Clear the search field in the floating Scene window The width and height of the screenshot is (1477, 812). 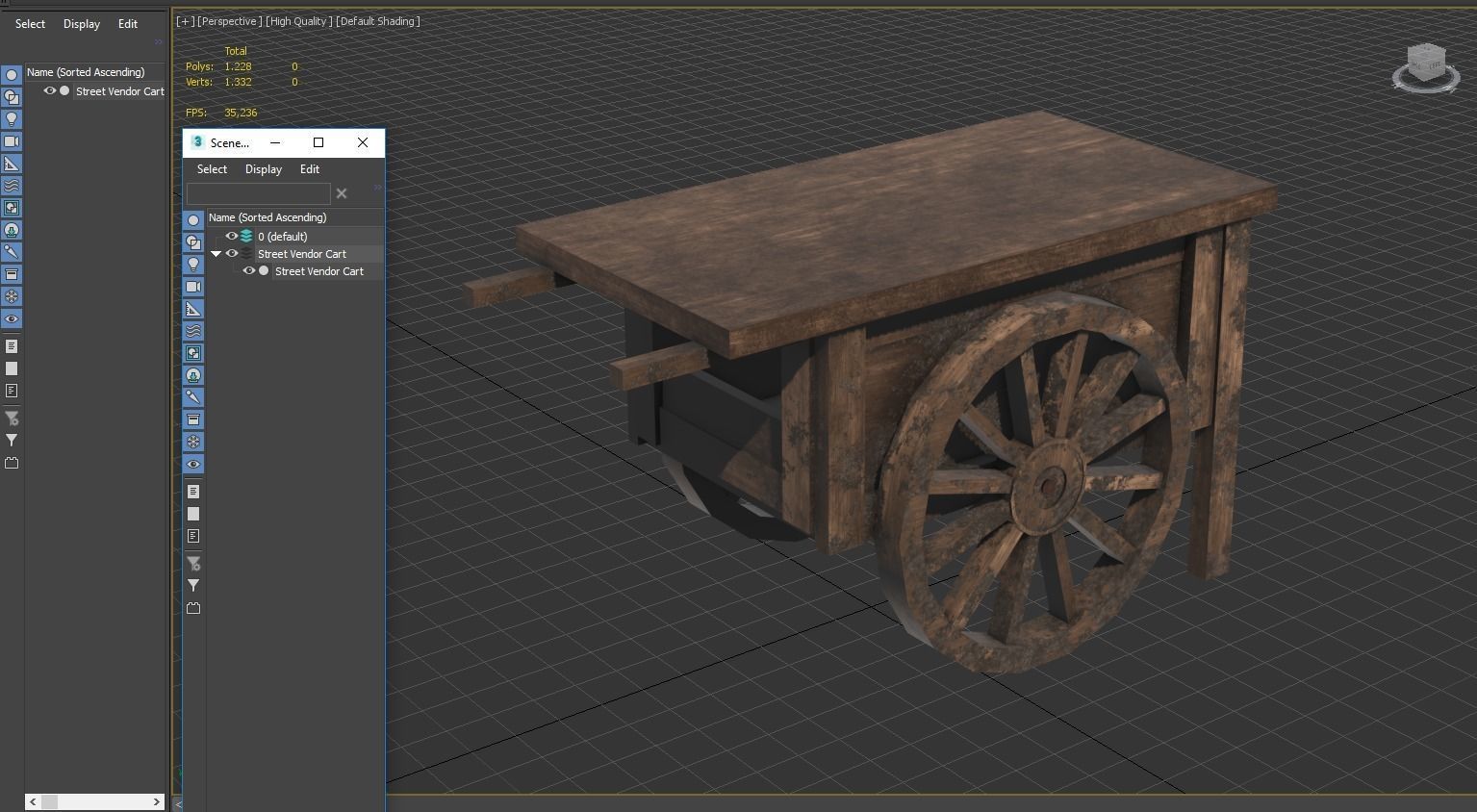coord(342,193)
